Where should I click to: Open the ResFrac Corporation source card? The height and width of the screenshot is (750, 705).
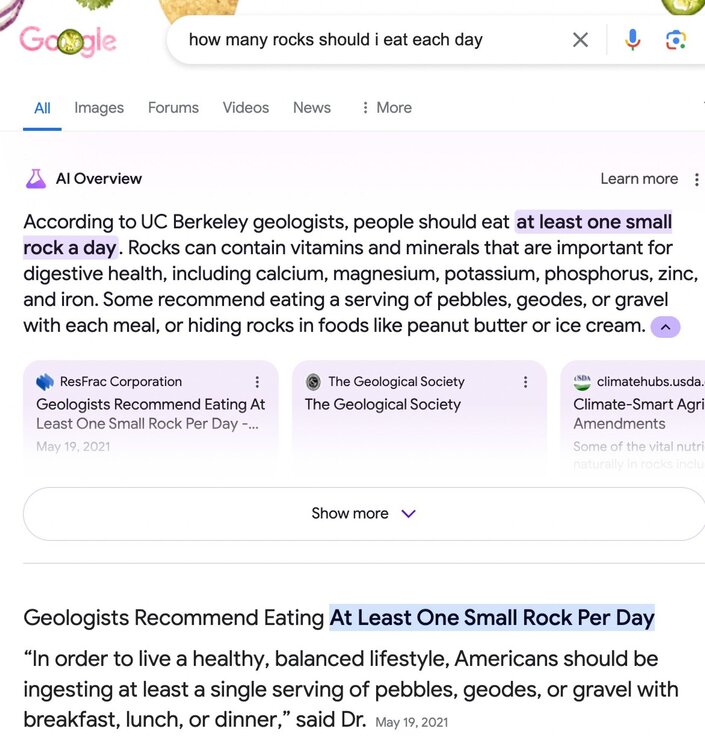click(151, 415)
